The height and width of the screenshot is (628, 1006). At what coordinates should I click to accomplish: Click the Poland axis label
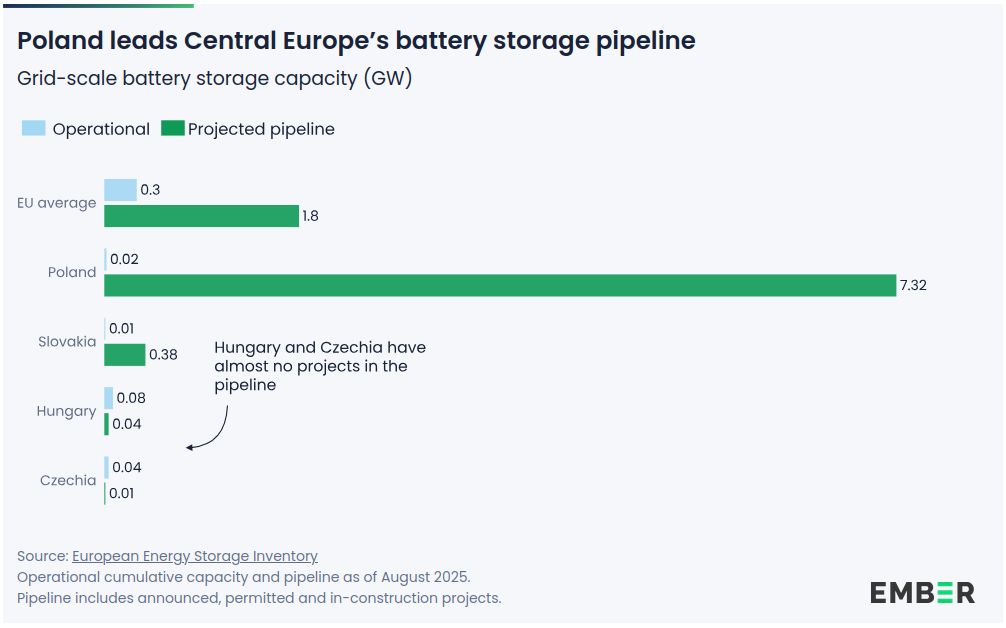click(72, 272)
